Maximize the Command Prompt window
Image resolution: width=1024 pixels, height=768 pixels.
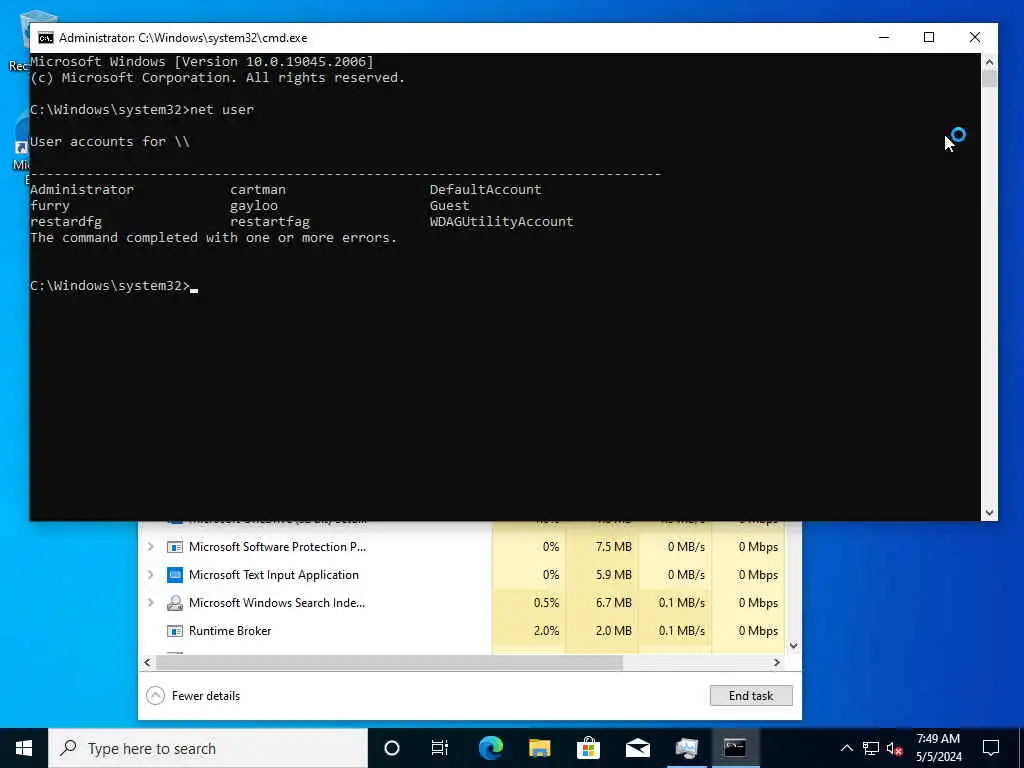(929, 38)
